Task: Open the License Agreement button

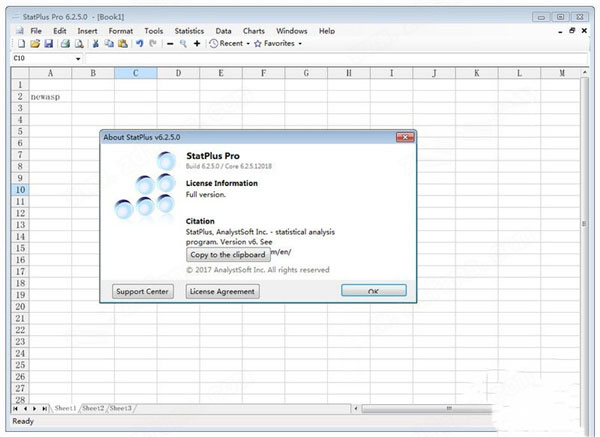Action: pos(222,291)
